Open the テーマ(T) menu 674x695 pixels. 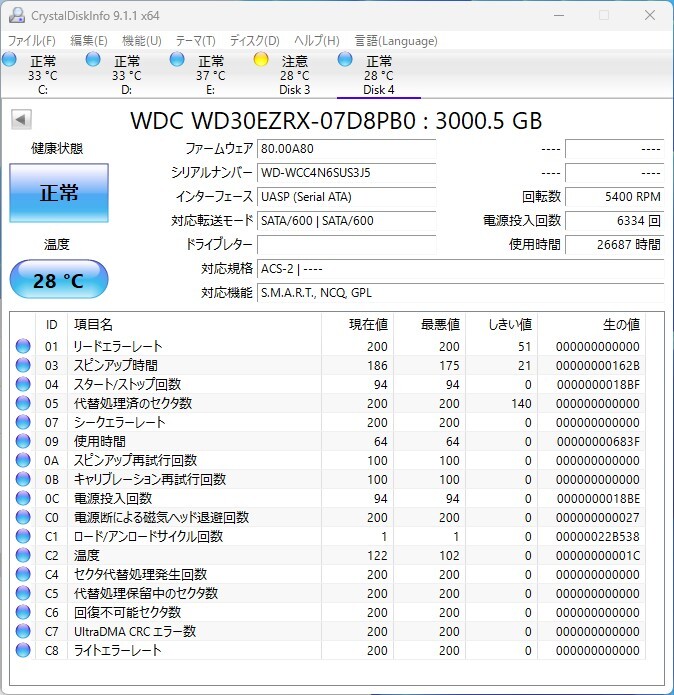point(195,41)
